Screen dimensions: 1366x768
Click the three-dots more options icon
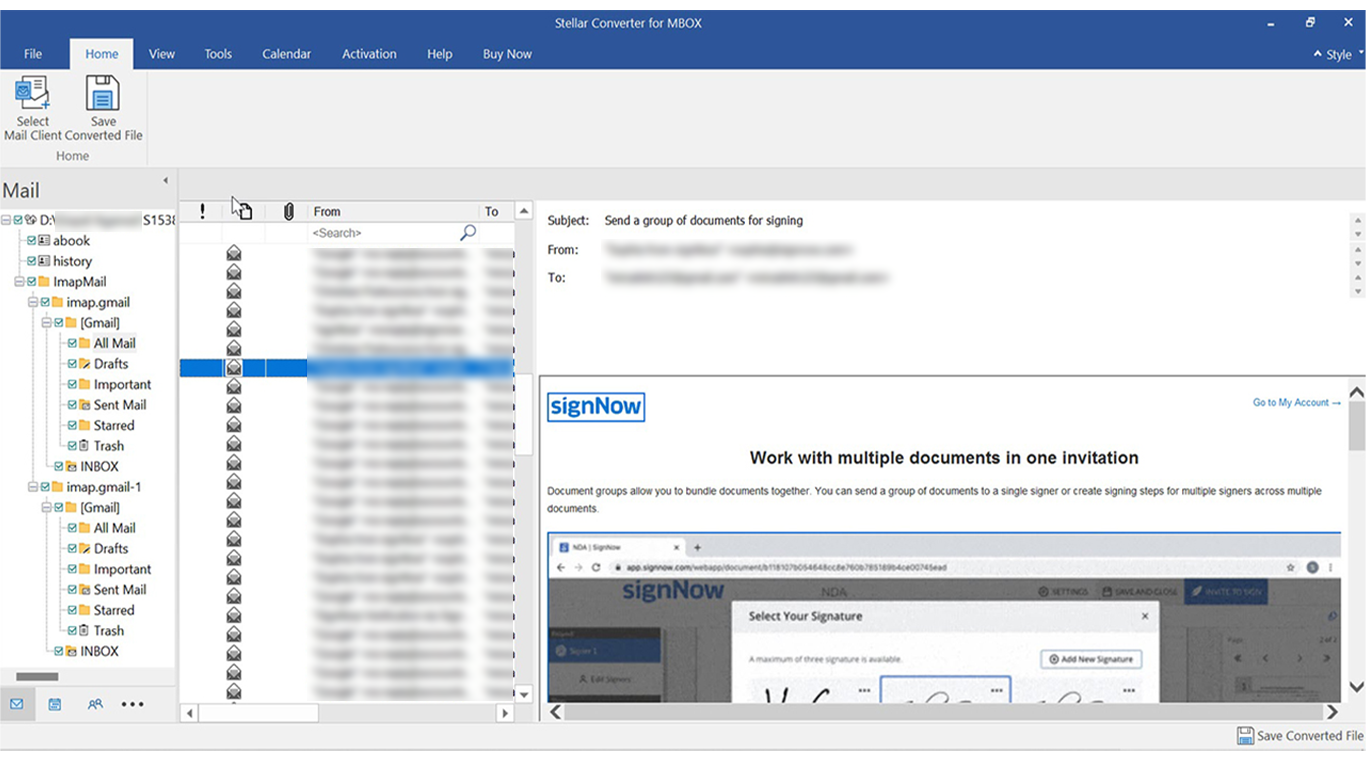[133, 704]
